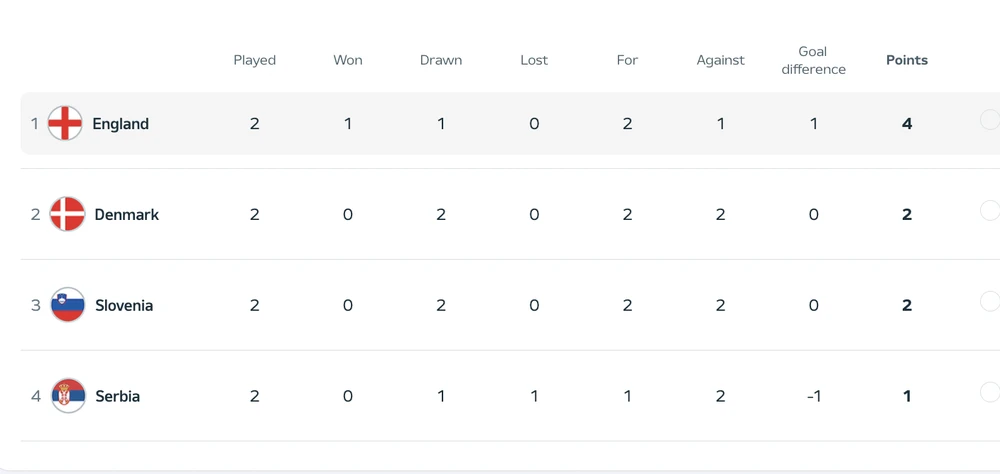Expand the England row using its circle button

[x=989, y=120]
